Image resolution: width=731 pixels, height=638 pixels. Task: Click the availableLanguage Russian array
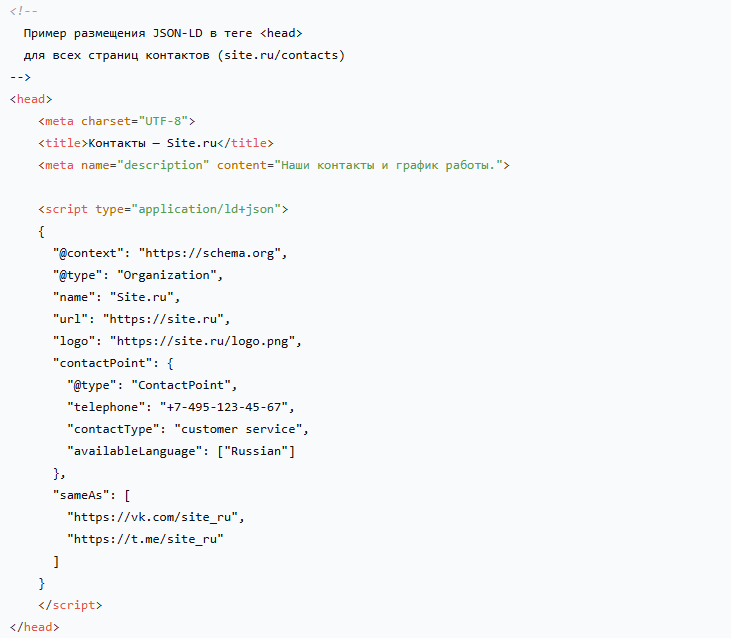(256, 452)
